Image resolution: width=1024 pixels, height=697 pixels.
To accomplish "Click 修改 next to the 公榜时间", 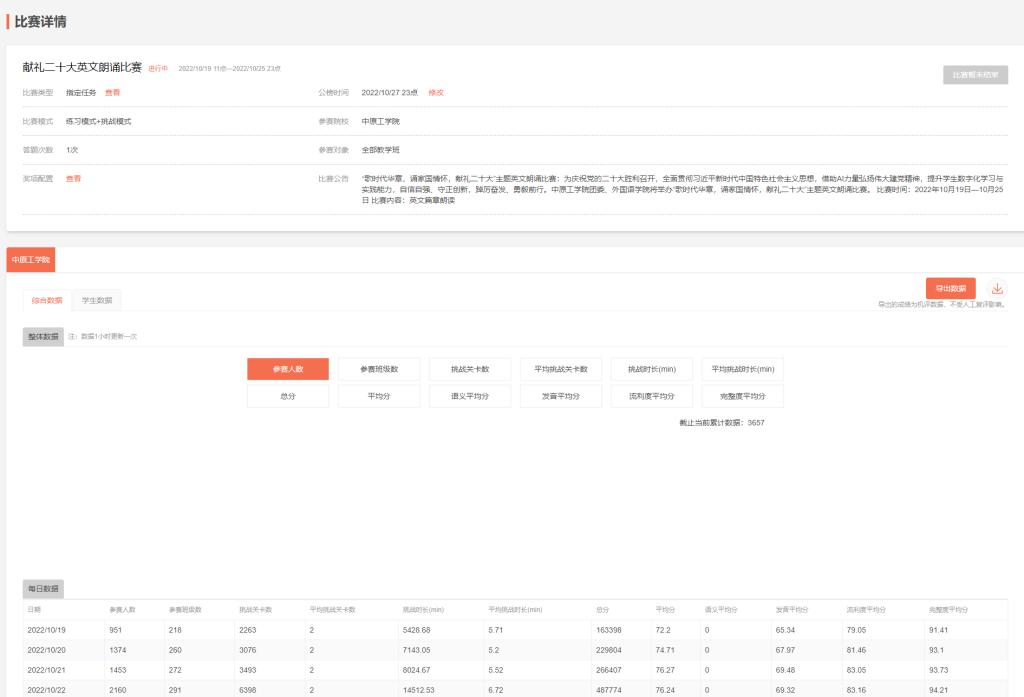I will (435, 92).
